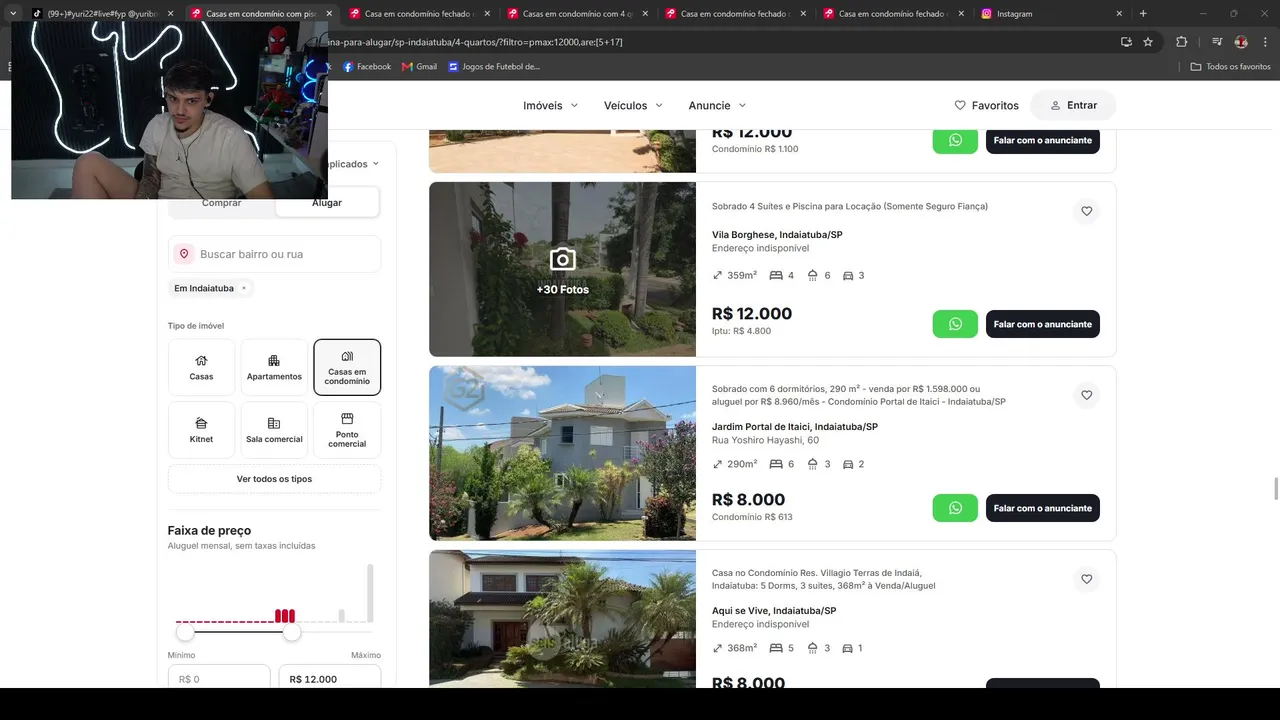Click the page vertical scrollbar thumb
This screenshot has width=1280, height=720.
tap(1275, 489)
